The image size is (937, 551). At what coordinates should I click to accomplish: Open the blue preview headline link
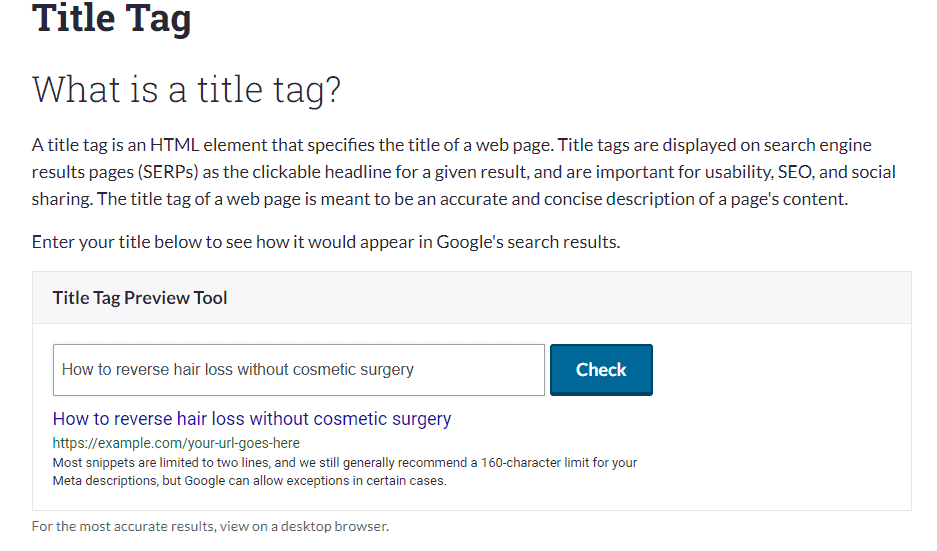(x=252, y=419)
